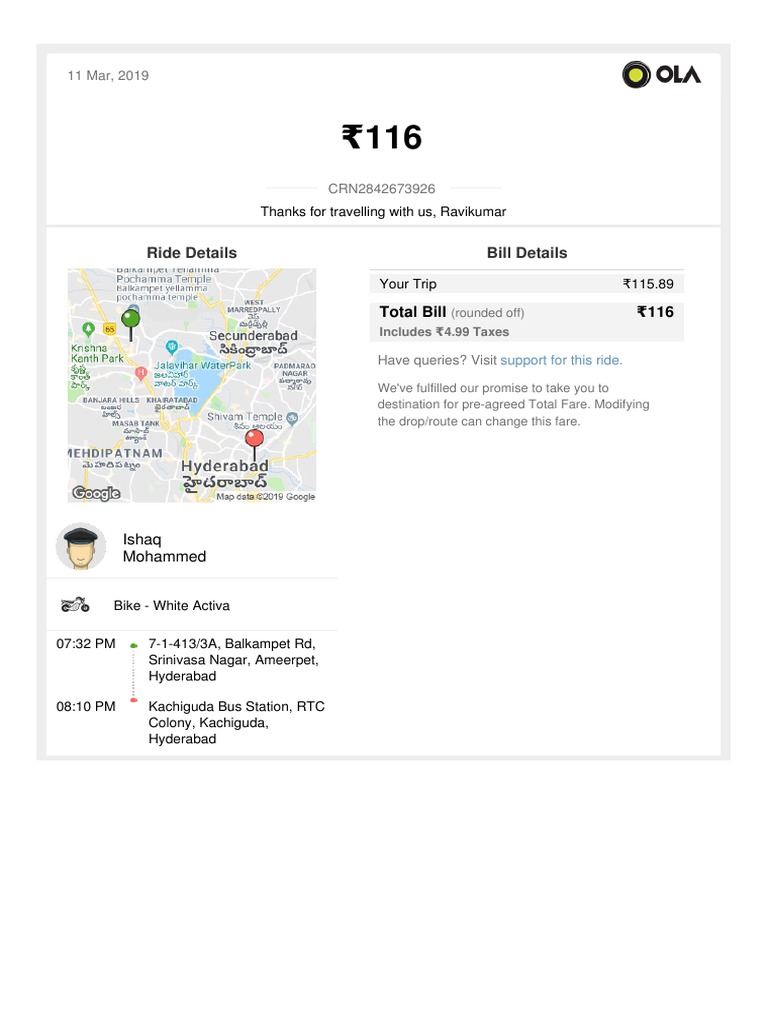Click the Bill Details heading
This screenshot has width=768, height=1024.
pos(527,253)
